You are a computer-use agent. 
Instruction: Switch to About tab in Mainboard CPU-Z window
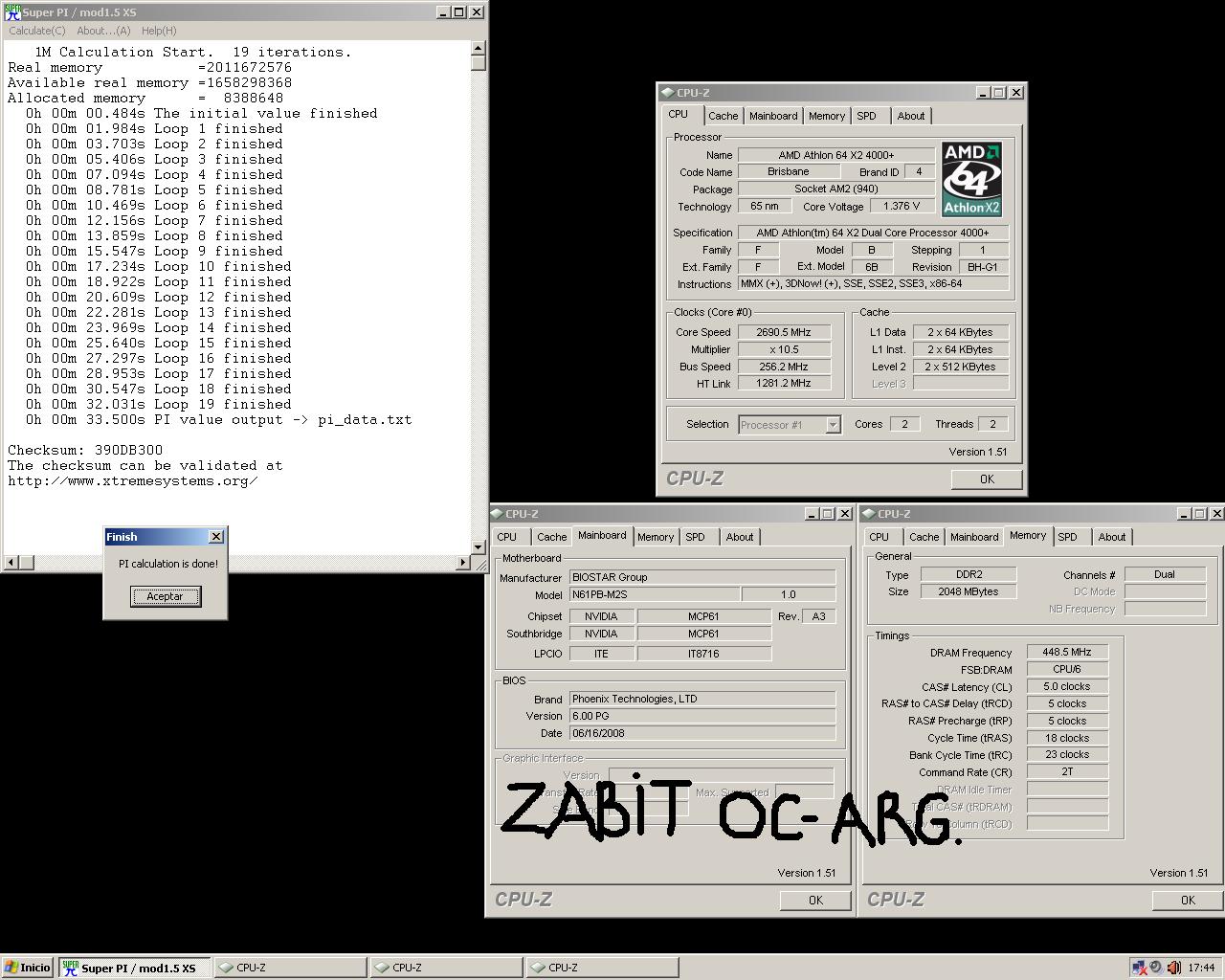tap(740, 537)
